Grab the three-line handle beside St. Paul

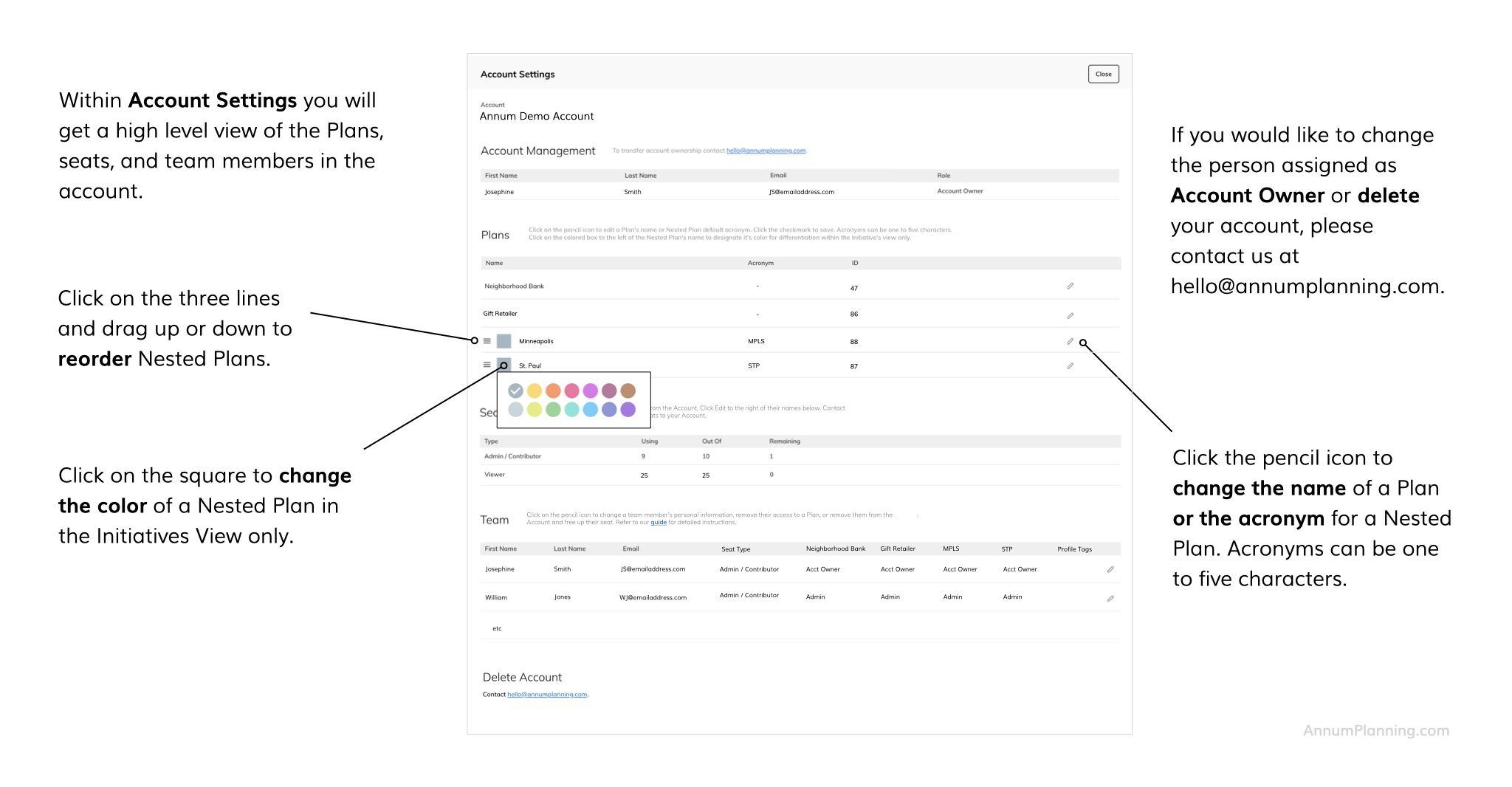tap(487, 365)
